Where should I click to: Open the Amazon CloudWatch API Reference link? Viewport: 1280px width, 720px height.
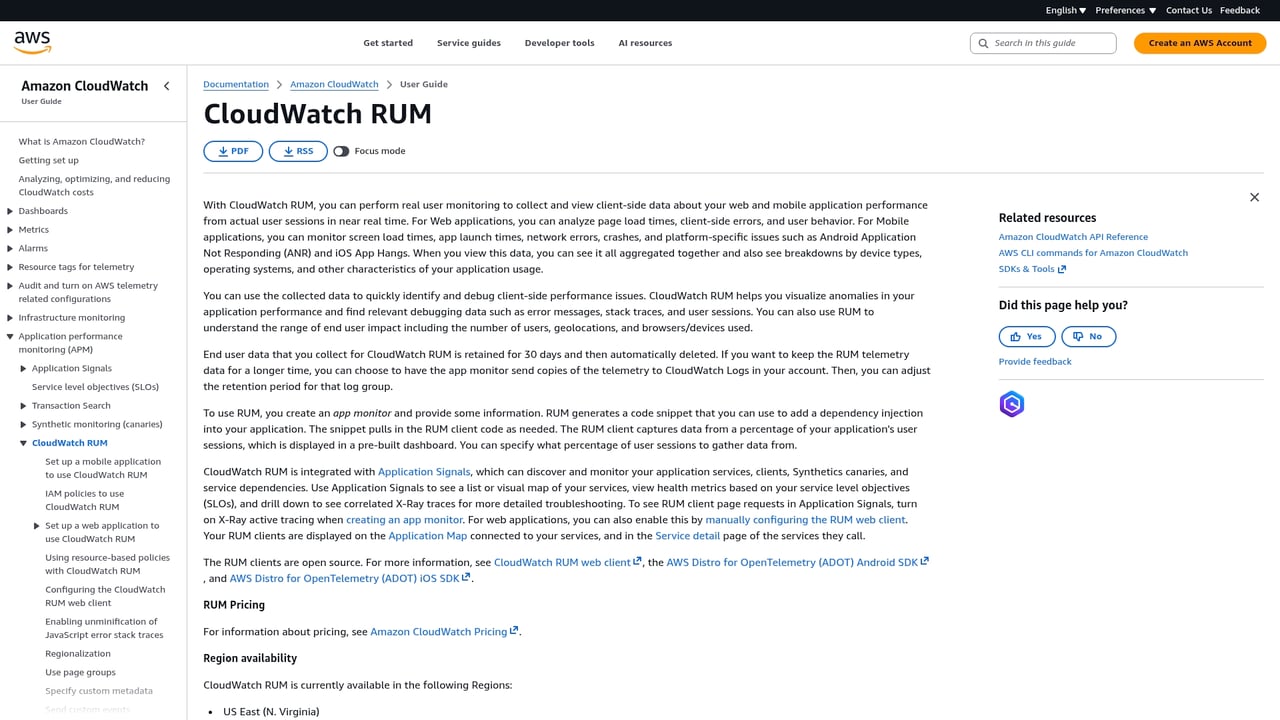[1073, 237]
